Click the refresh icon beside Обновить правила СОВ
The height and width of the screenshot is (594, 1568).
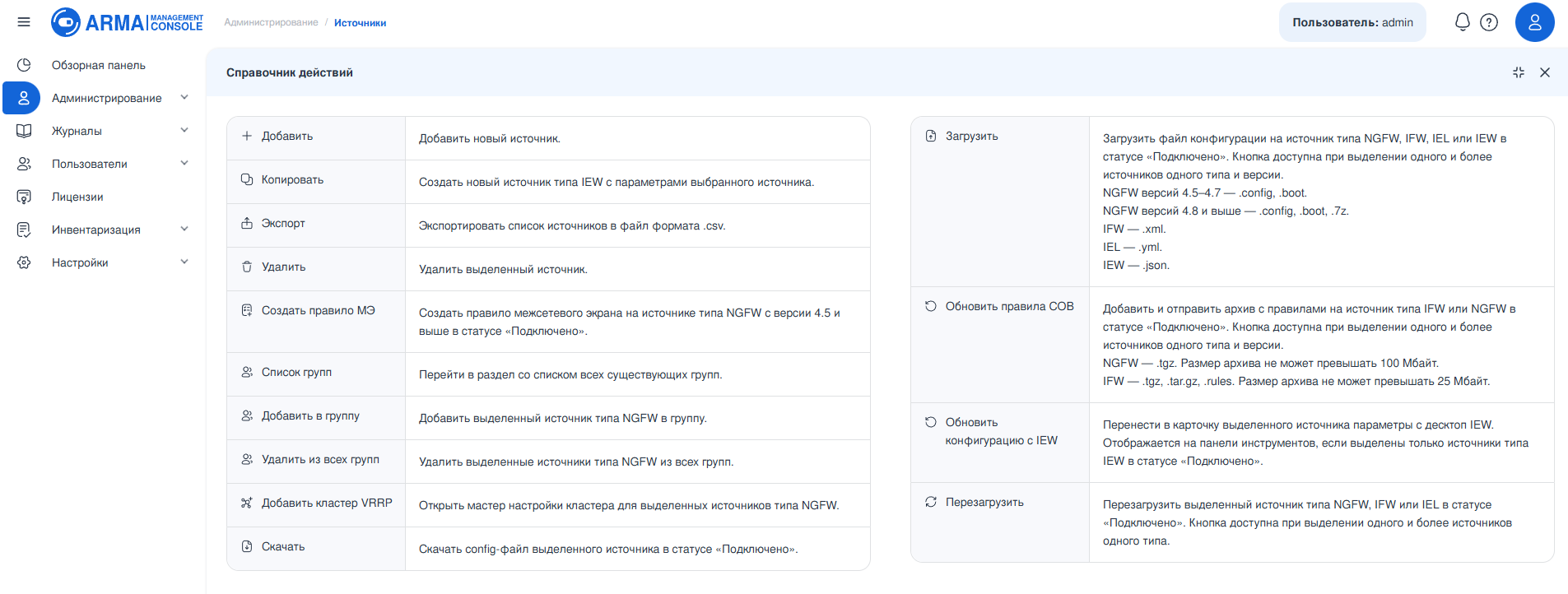(x=931, y=306)
